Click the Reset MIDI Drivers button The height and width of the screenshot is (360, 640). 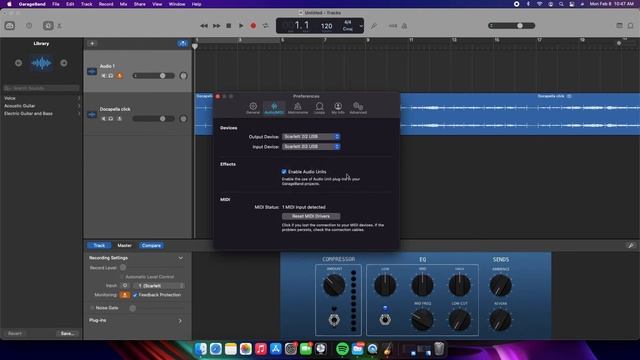tap(311, 216)
